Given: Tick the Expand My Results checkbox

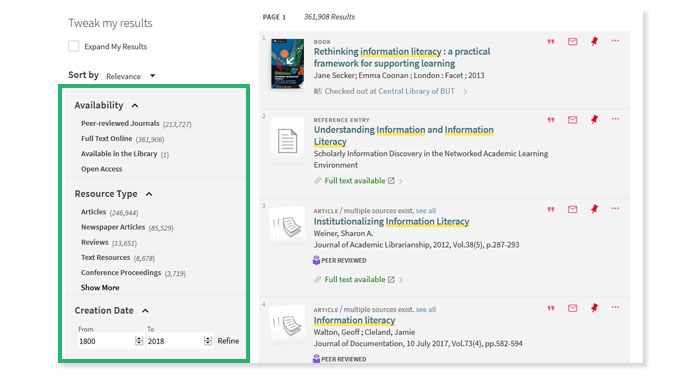Looking at the screenshot, I should (x=74, y=46).
